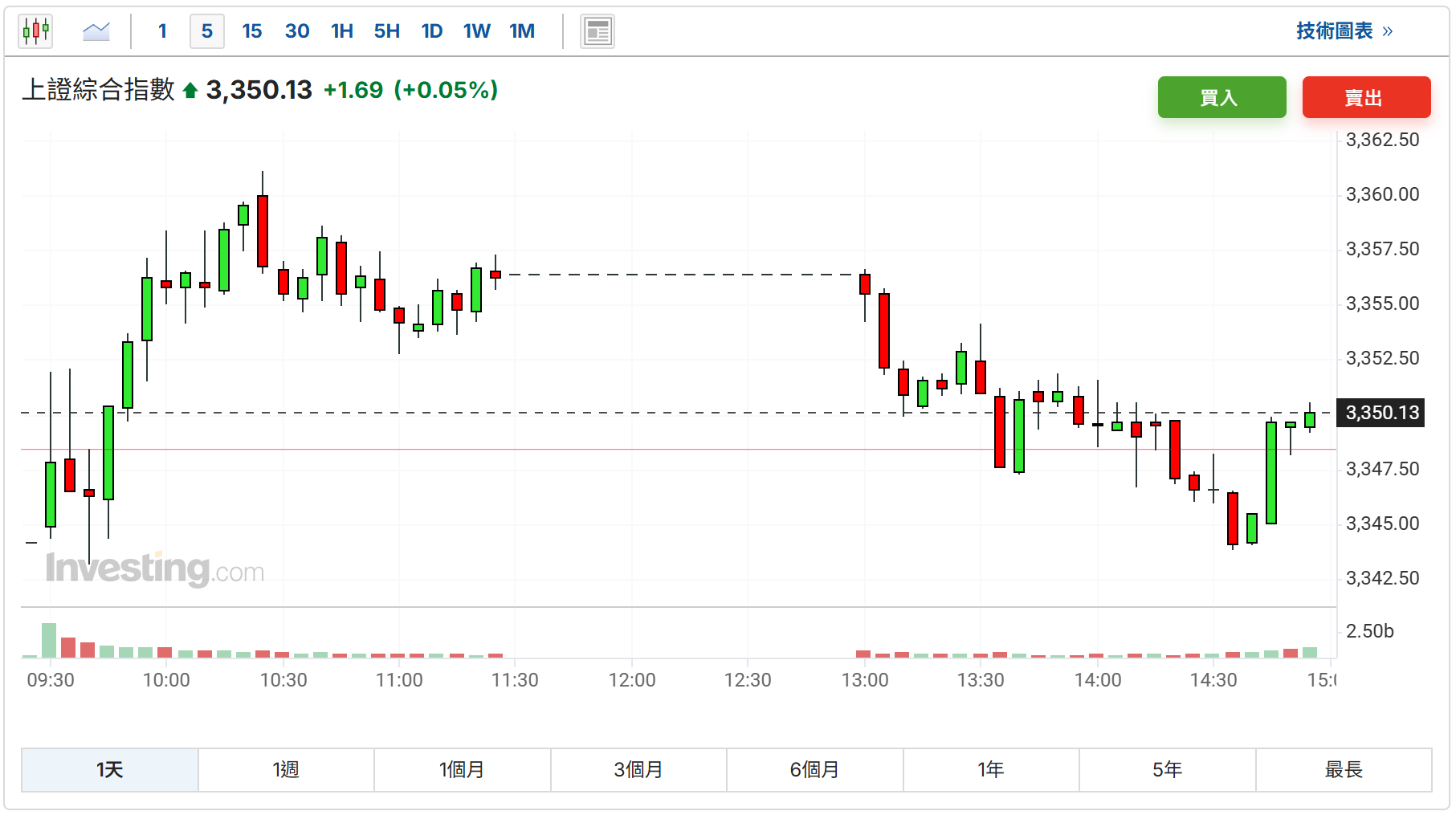The width and height of the screenshot is (1456, 815).
Task: Select the 30-minute interval
Action: pos(297,31)
